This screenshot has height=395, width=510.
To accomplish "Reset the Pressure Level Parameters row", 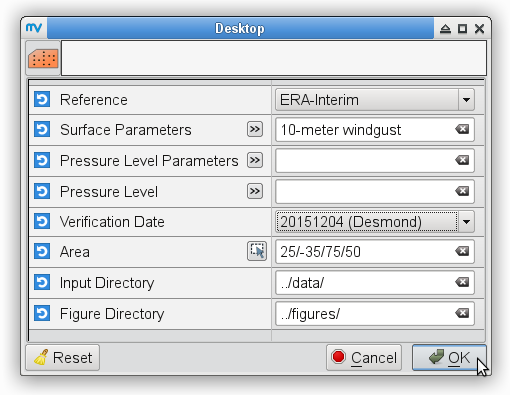I will [x=42, y=160].
